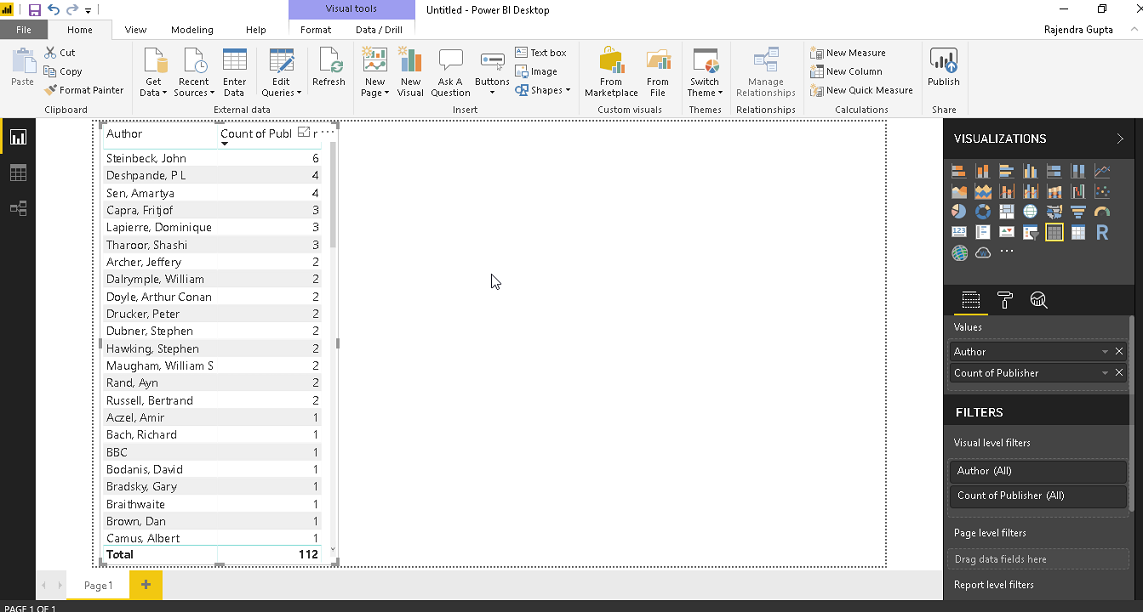This screenshot has width=1143, height=612.
Task: Toggle focus mode on the table visual
Action: 304,132
